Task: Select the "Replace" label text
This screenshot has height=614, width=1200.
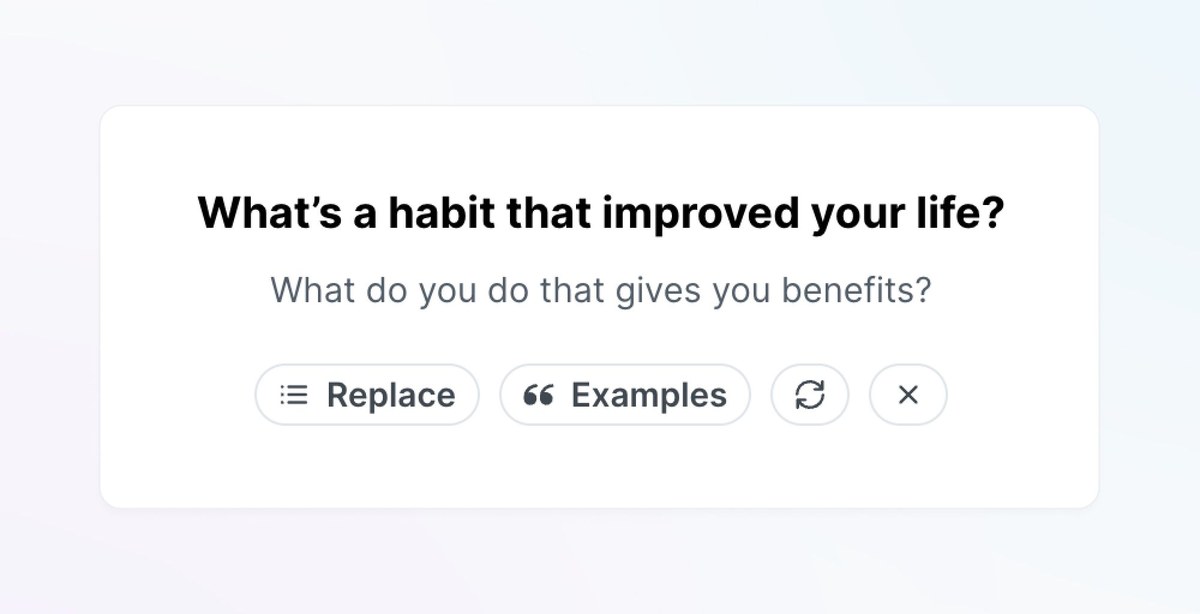Action: point(391,396)
